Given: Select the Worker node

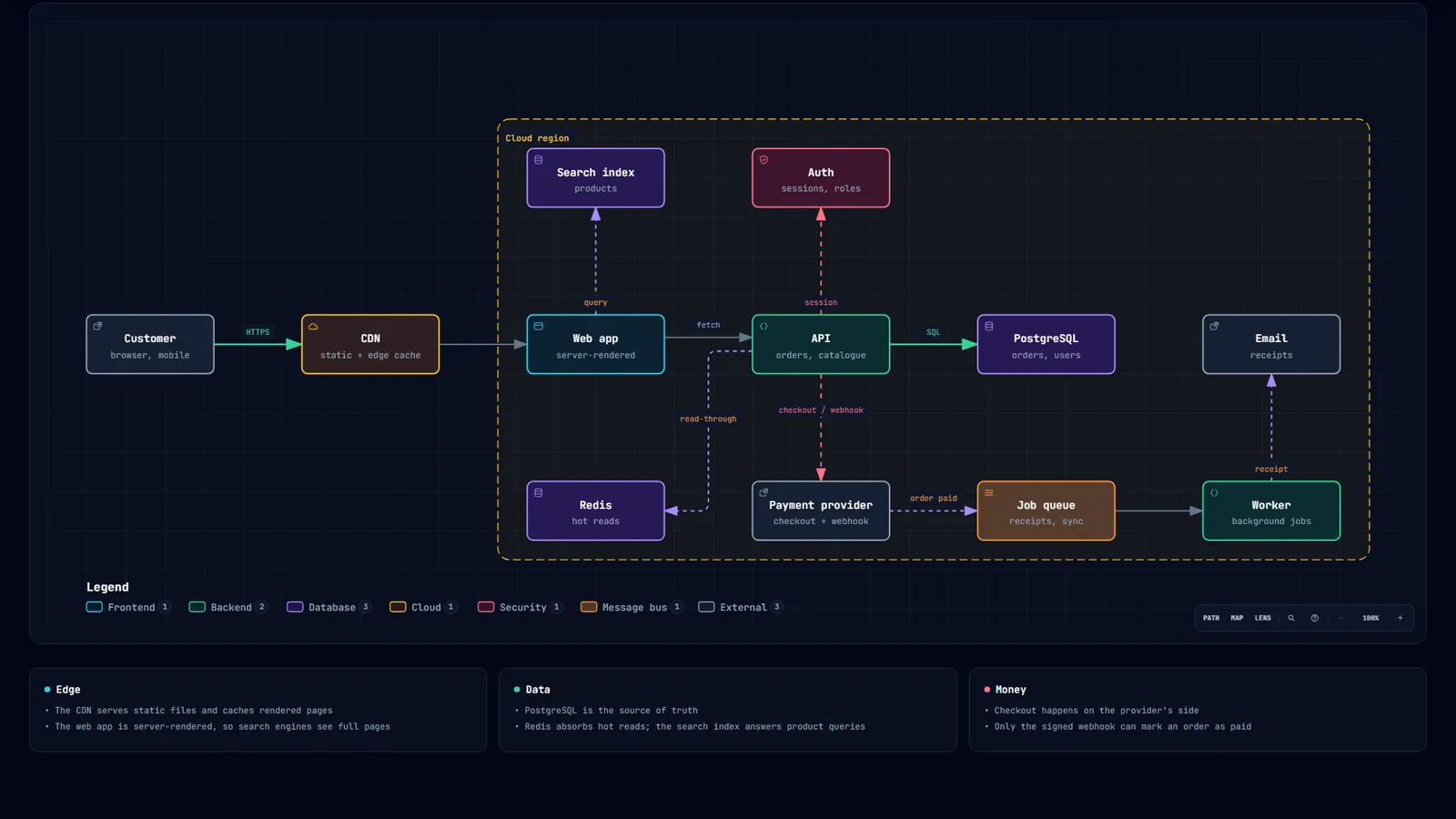Looking at the screenshot, I should 1271,511.
